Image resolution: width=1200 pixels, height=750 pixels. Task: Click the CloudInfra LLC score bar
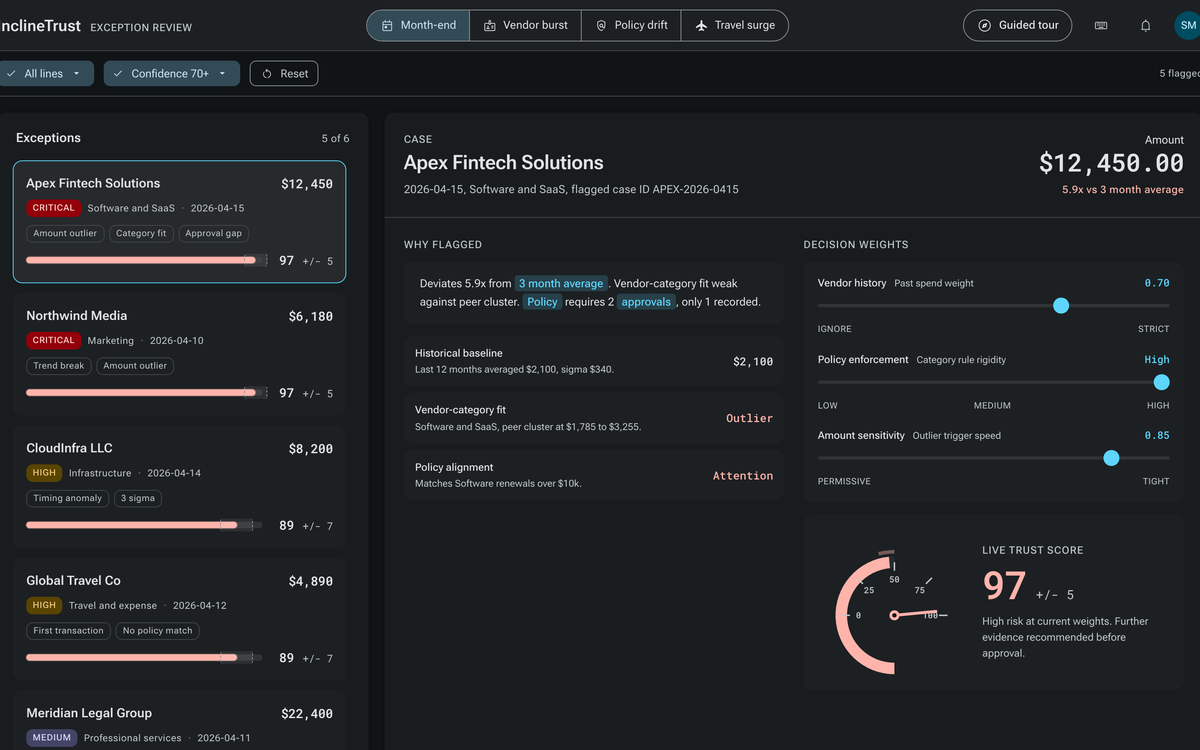point(144,525)
